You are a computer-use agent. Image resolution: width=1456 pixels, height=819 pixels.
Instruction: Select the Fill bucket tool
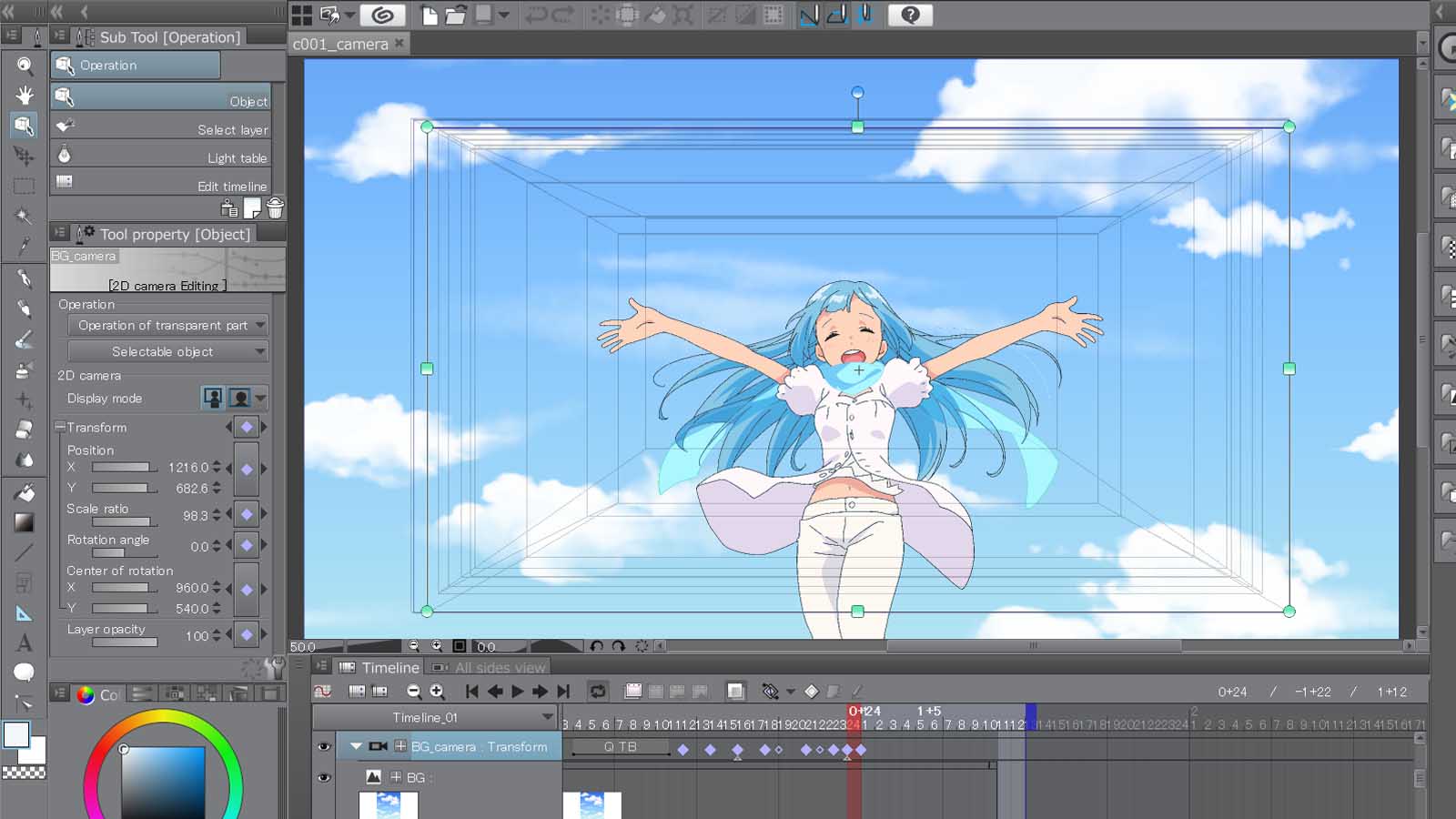25,492
